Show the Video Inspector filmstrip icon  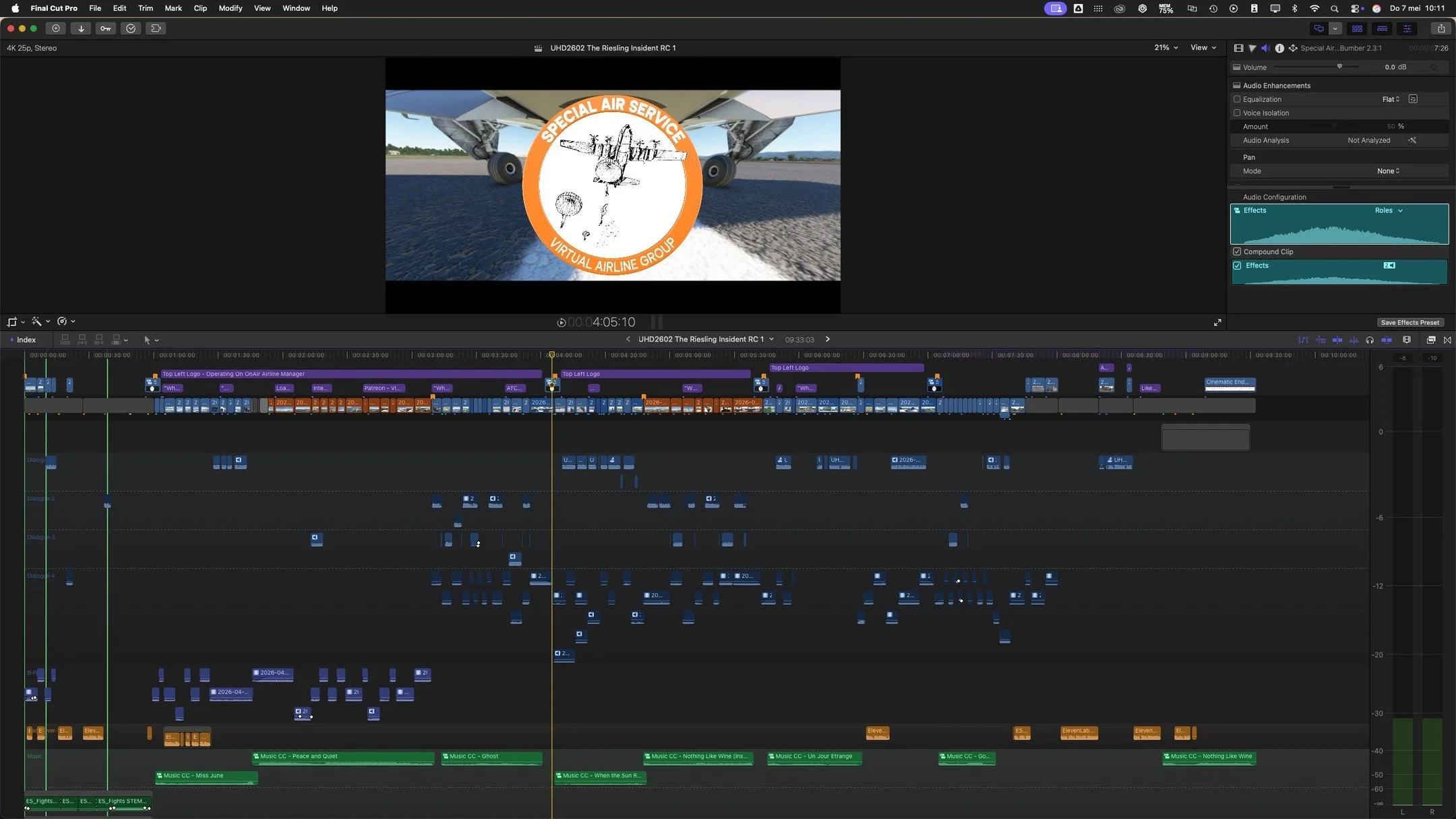click(1238, 48)
